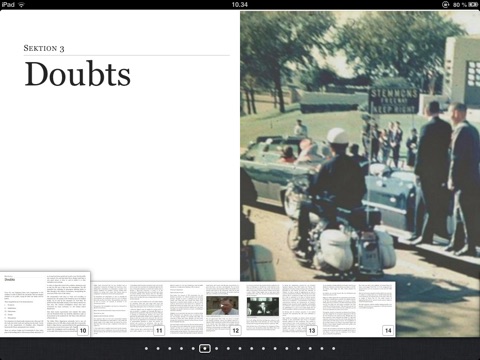Open the page 12 spread thumbnail

205,309
